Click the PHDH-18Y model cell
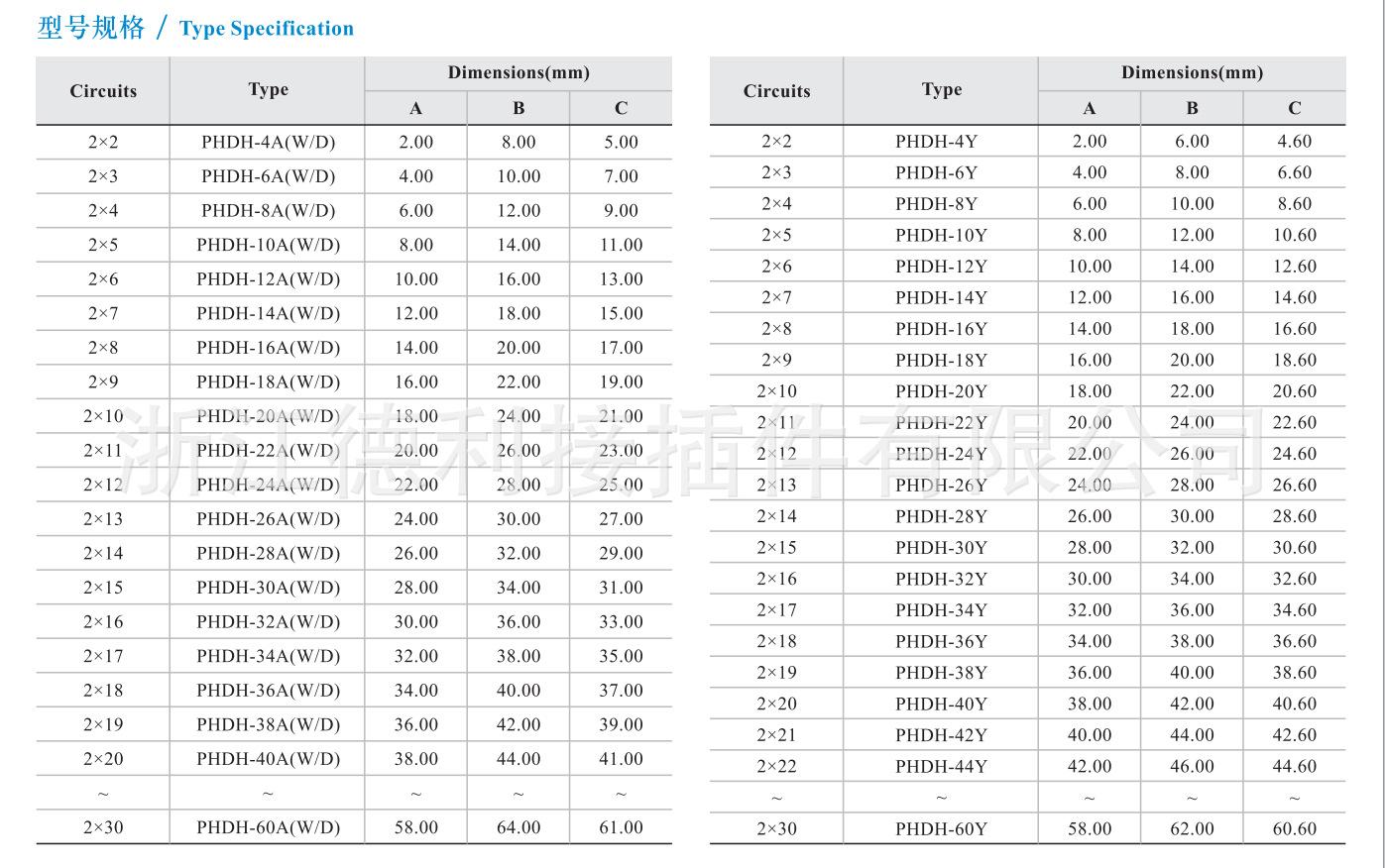 [941, 361]
